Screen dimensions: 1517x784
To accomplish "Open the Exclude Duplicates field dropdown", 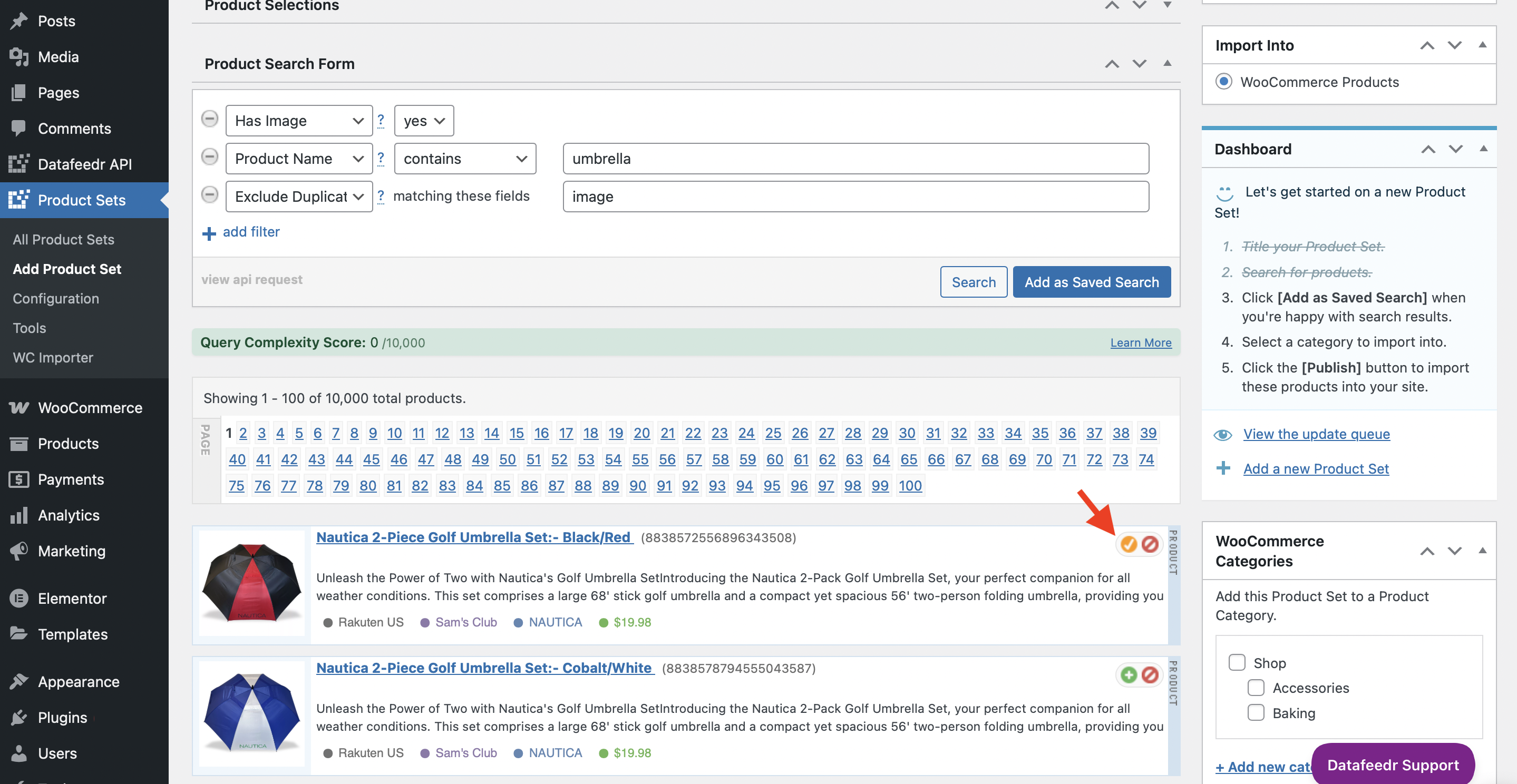I will point(298,196).
